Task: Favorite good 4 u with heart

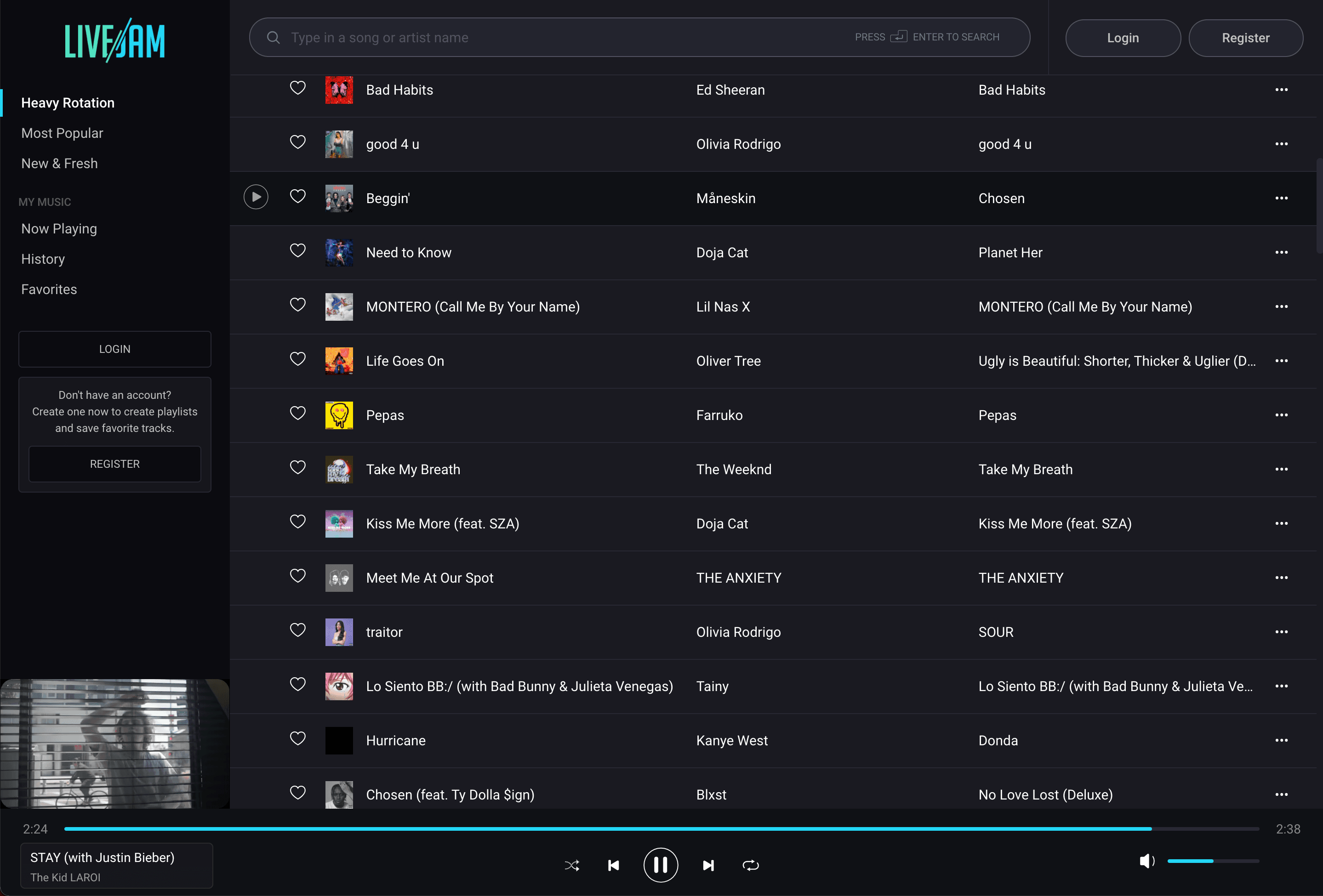Action: [x=298, y=142]
